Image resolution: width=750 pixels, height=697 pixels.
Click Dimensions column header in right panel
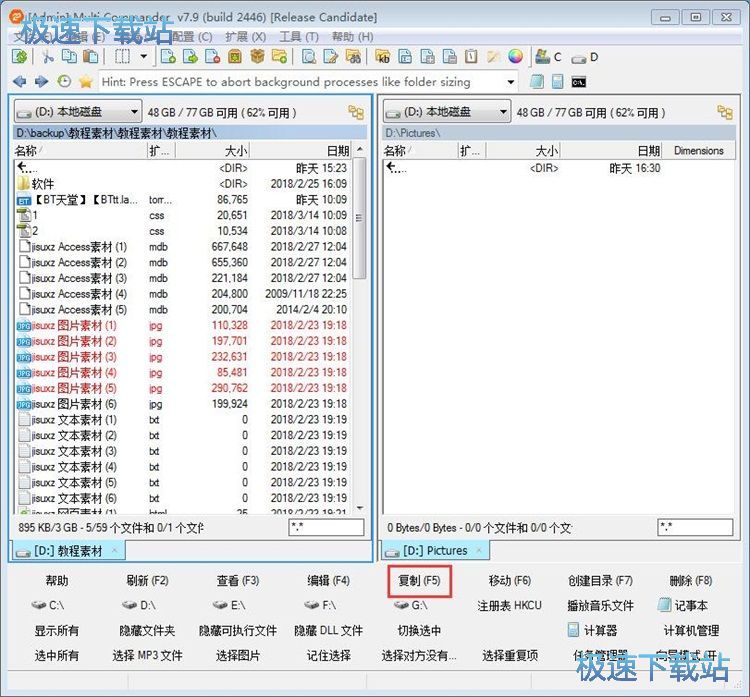698,151
